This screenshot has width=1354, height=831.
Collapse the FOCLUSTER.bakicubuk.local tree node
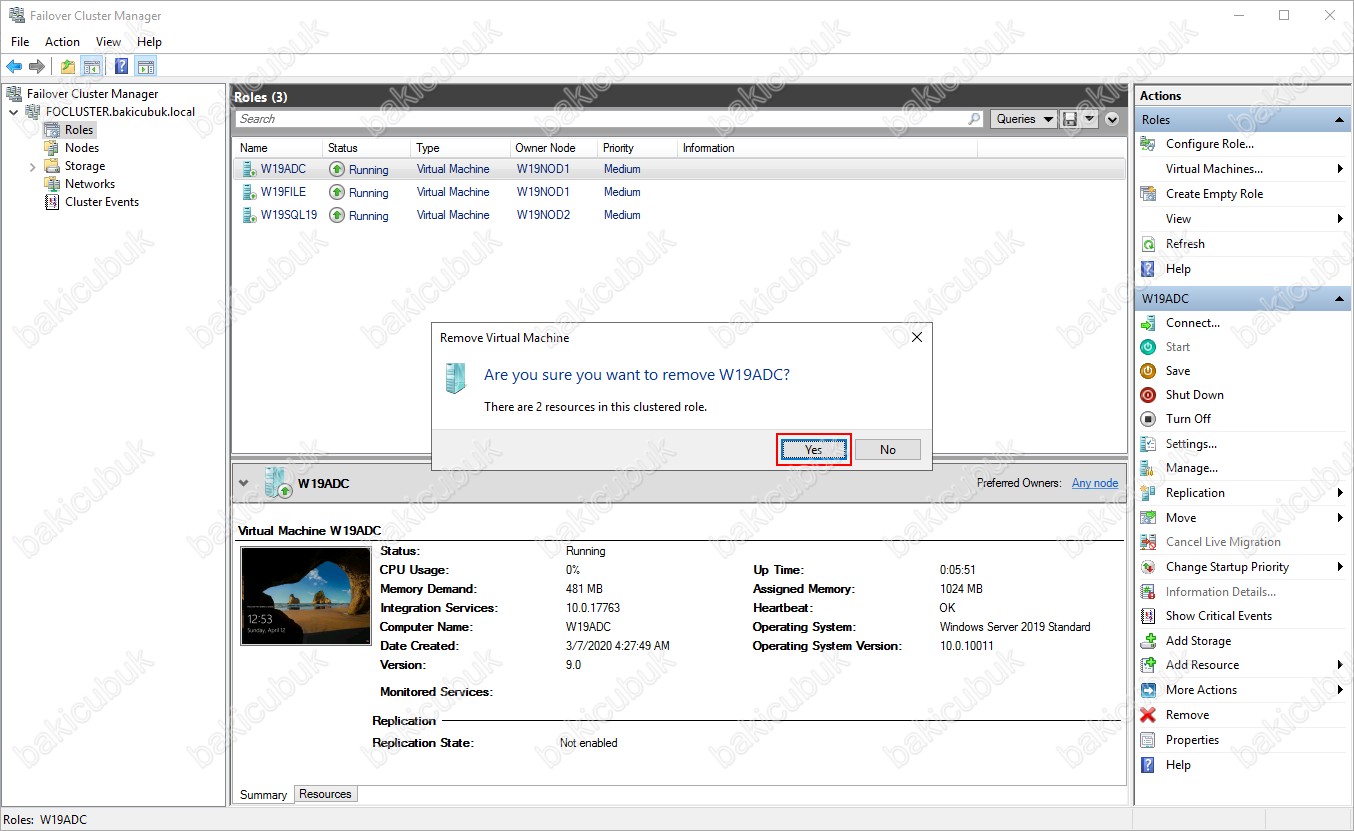click(x=13, y=112)
